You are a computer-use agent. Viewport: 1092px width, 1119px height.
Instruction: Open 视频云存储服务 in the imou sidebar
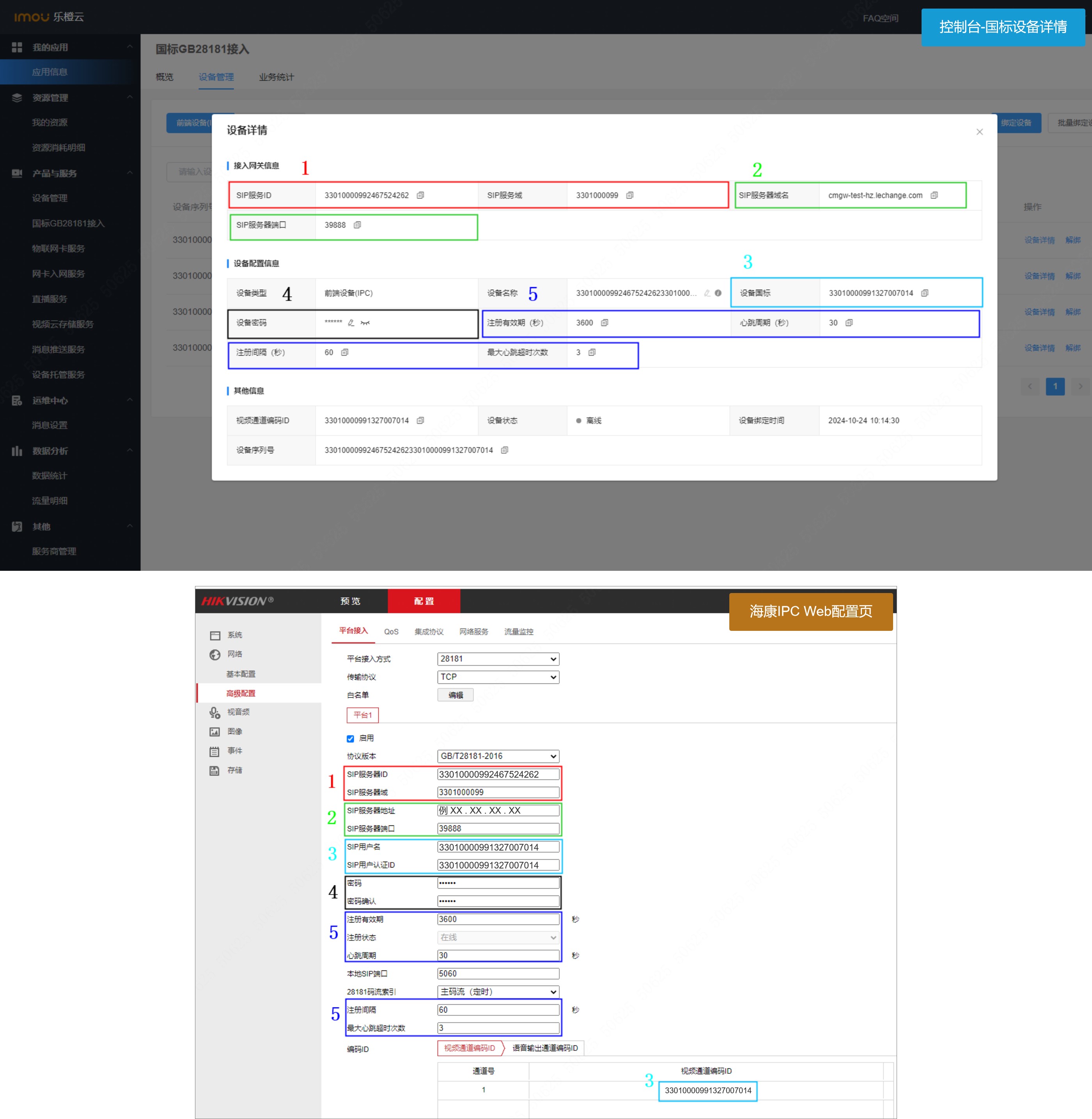click(62, 324)
